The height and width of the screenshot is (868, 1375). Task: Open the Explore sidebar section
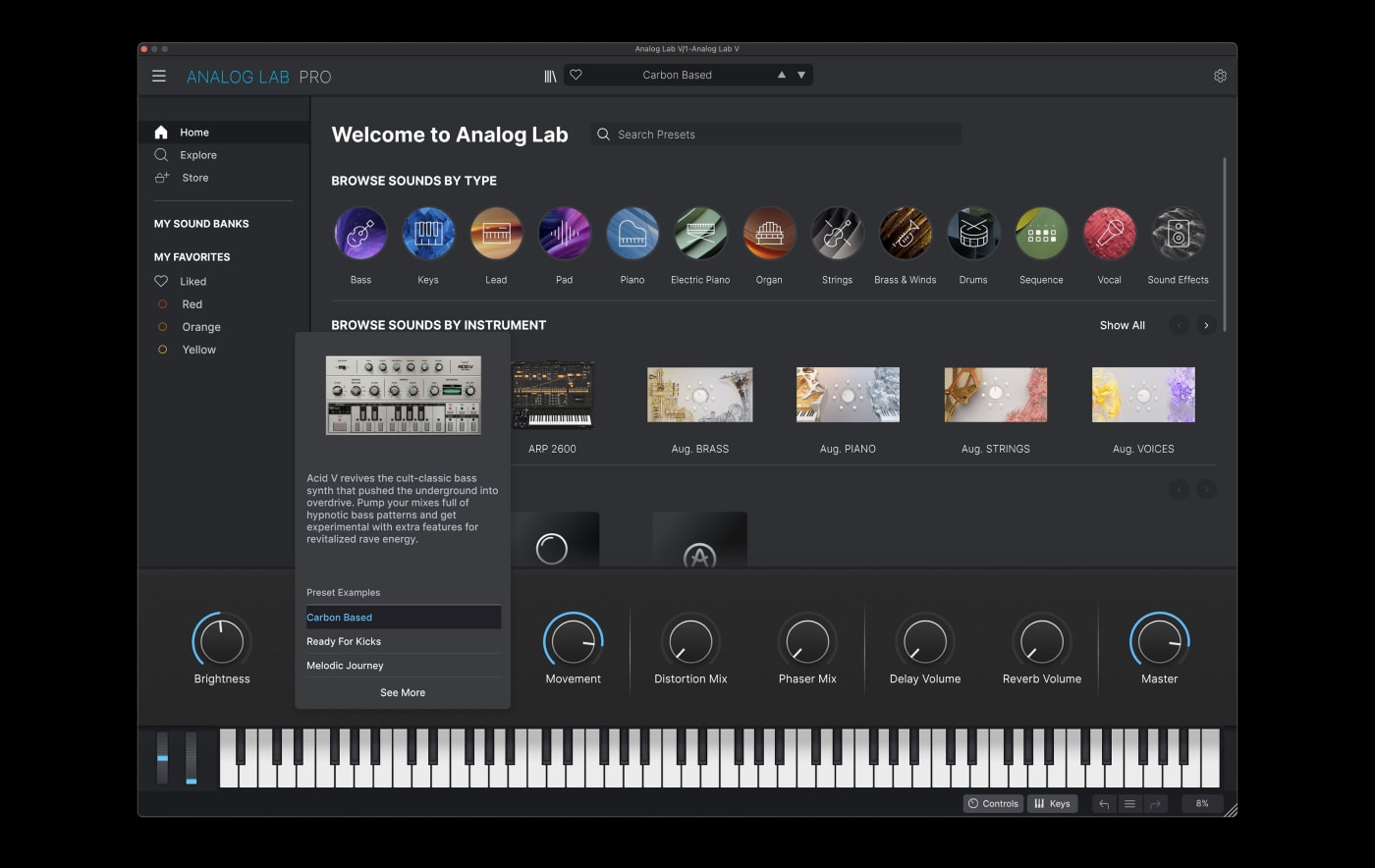pos(197,155)
